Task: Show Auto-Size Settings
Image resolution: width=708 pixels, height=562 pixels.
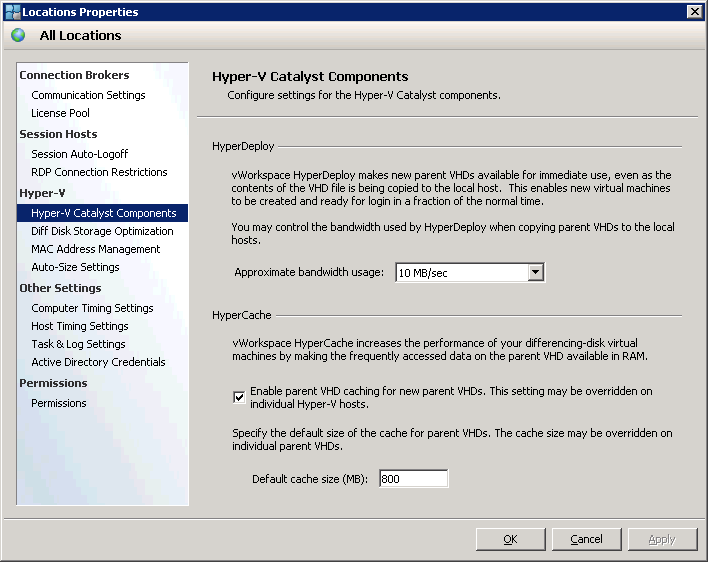Action: [x=75, y=267]
